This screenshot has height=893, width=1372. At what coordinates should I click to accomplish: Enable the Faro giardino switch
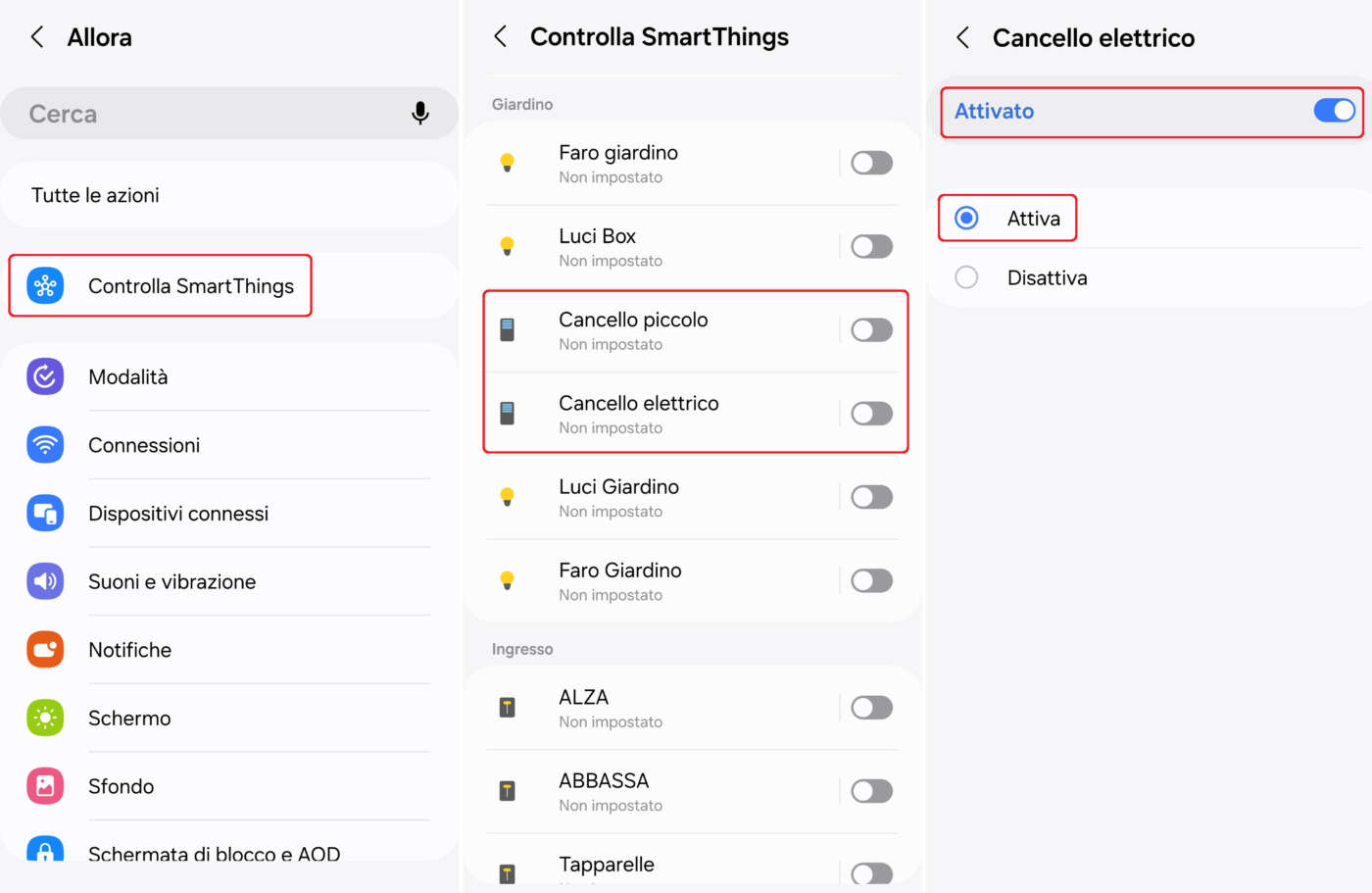[871, 163]
